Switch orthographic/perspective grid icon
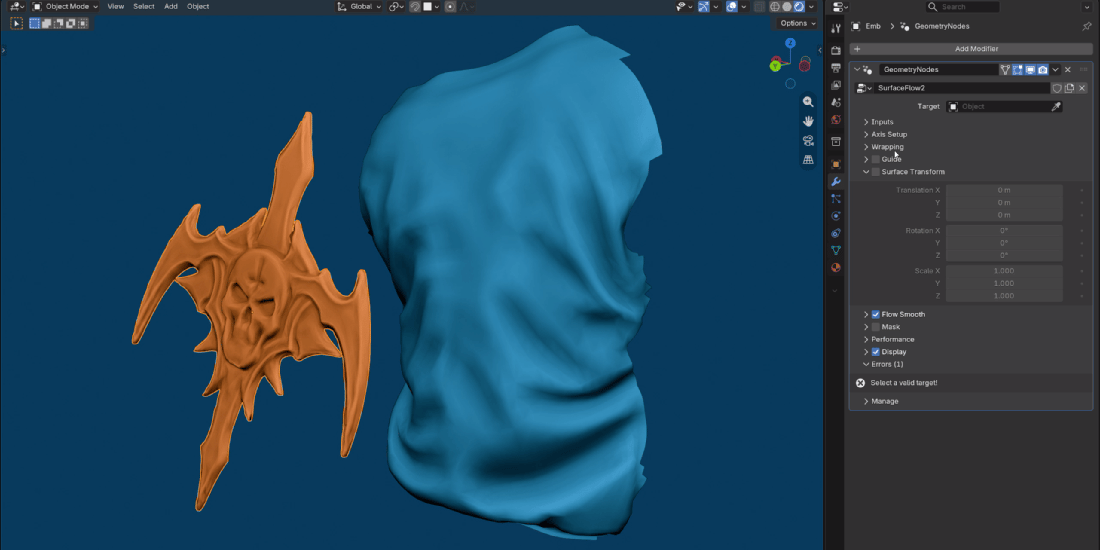1100x550 pixels. pos(808,159)
